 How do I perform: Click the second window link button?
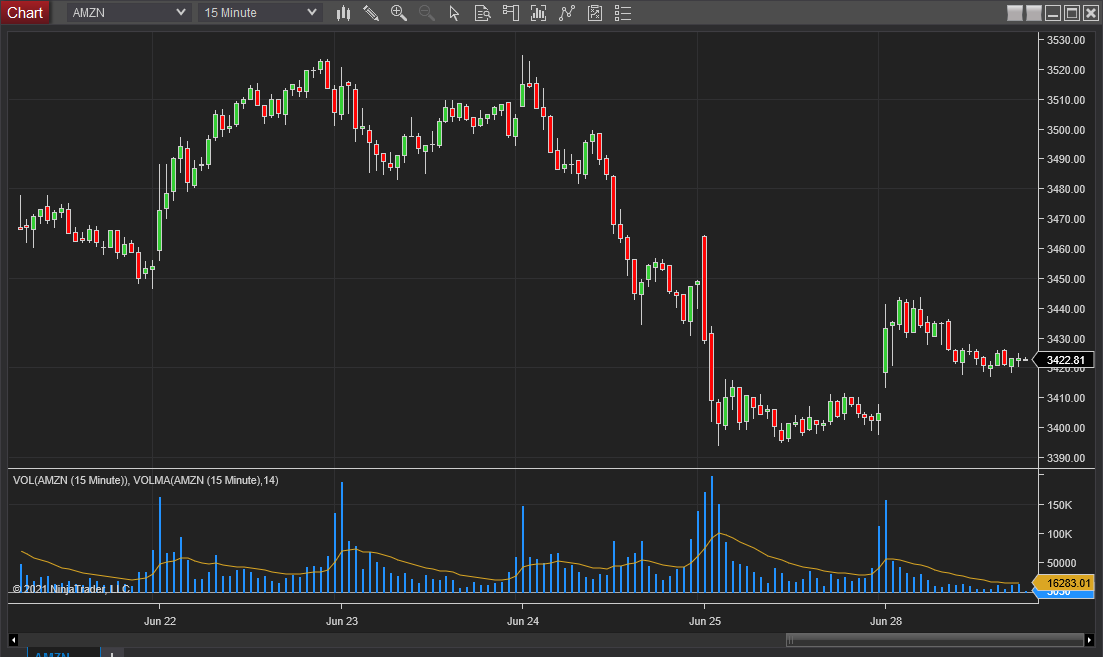pos(1033,13)
